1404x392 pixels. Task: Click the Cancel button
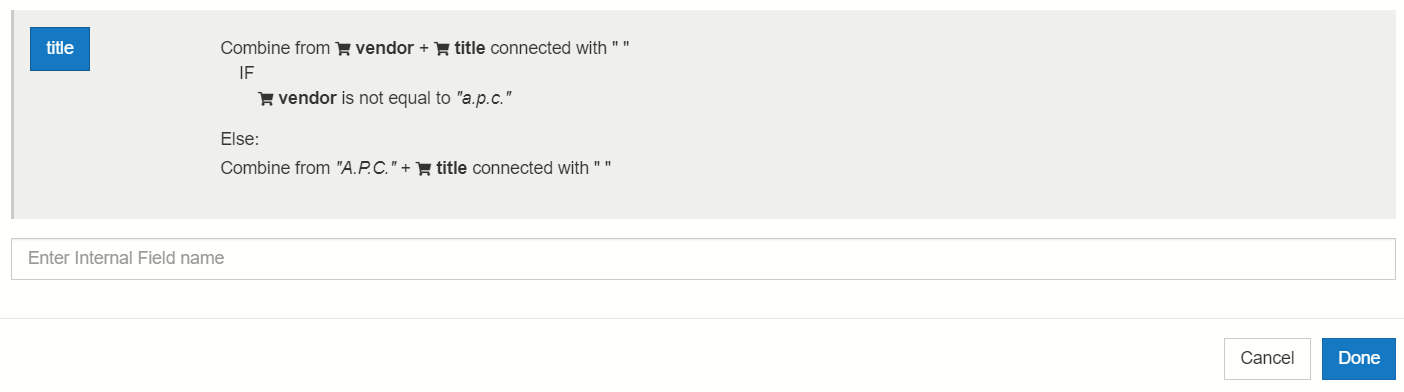point(1267,359)
